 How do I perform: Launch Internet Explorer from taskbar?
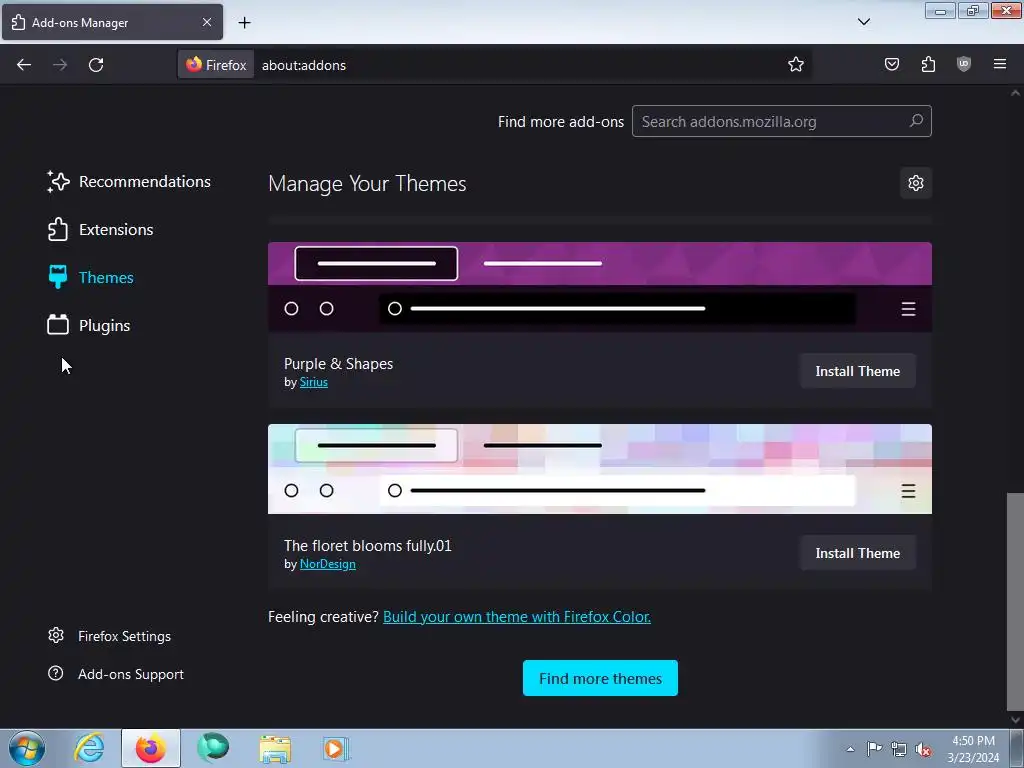pyautogui.click(x=89, y=748)
